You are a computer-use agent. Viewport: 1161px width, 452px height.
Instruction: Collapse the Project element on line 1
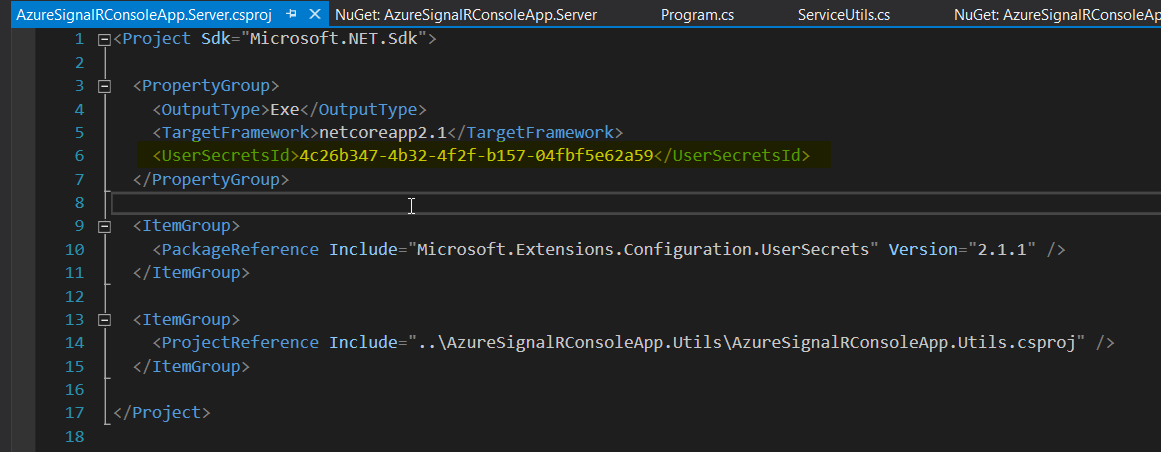click(104, 39)
